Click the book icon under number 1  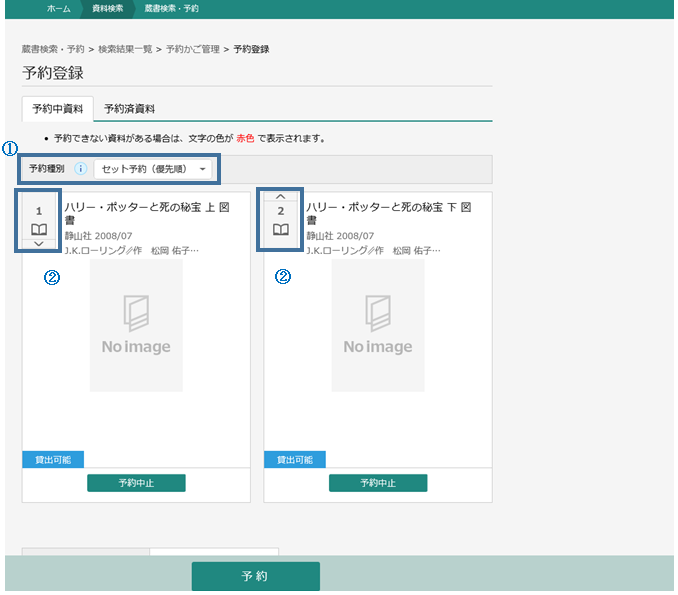coord(39,229)
